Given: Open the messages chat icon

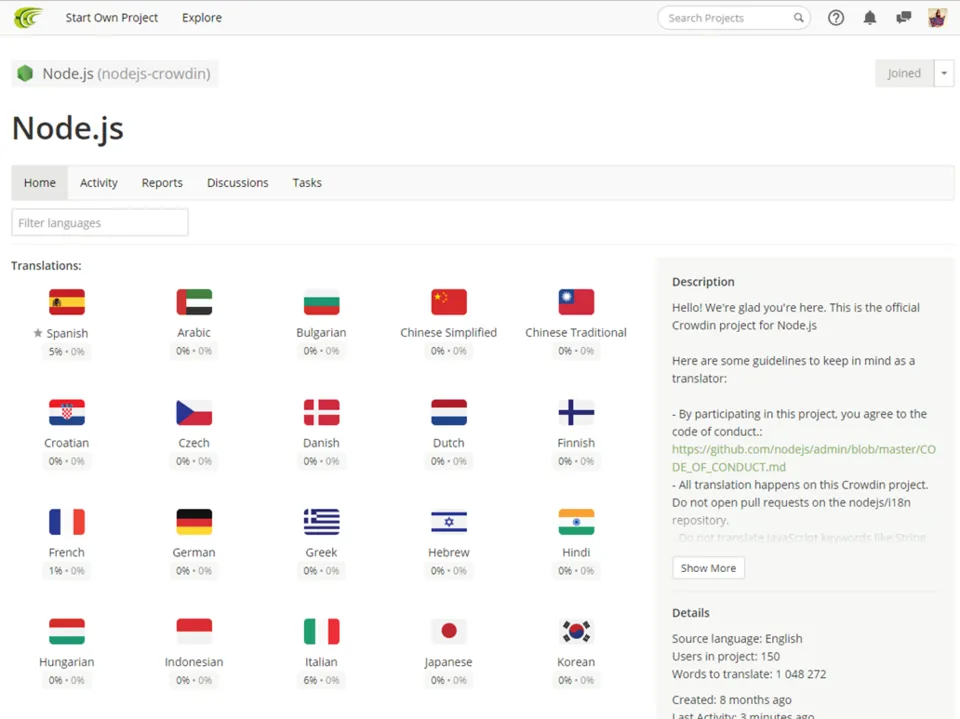Looking at the screenshot, I should point(903,18).
